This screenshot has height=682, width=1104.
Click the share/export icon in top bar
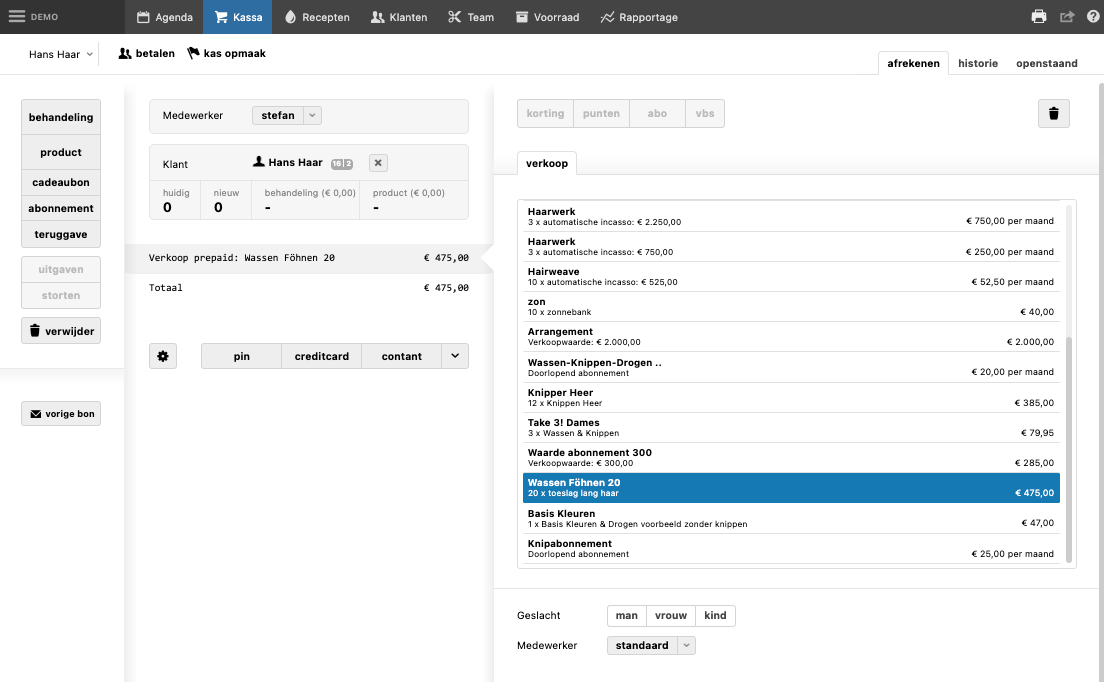tap(1067, 17)
